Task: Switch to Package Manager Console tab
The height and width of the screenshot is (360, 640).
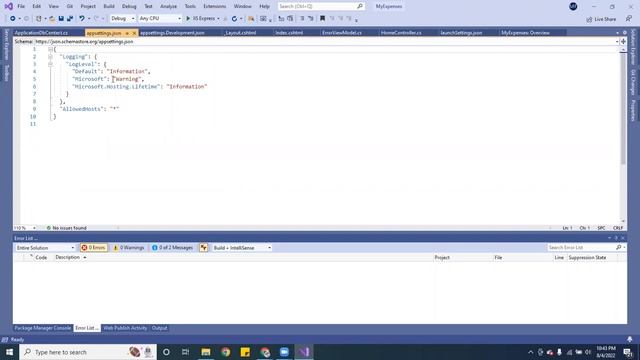Action: (x=43, y=328)
